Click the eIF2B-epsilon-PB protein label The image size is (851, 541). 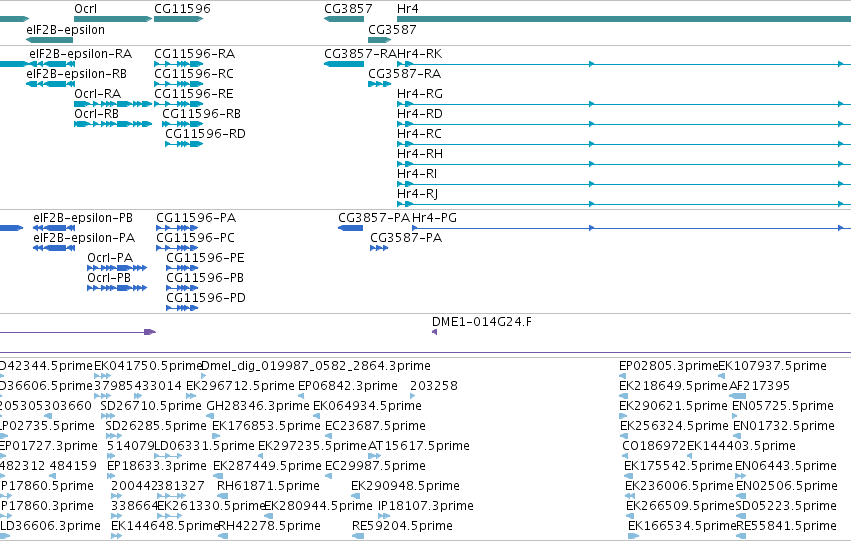pos(83,218)
